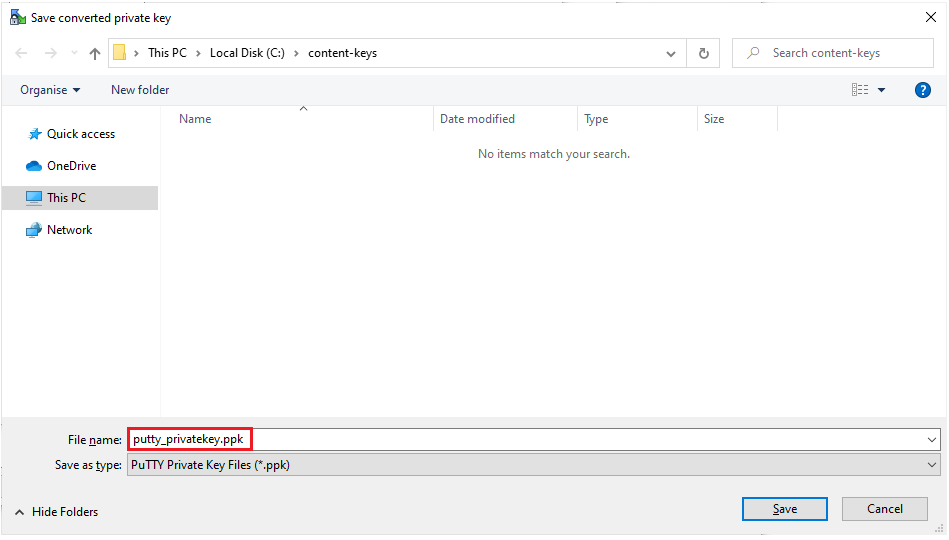Image resolution: width=949 pixels, height=540 pixels.
Task: Select content-keys breadcrumb segment
Action: pyautogui.click(x=343, y=53)
